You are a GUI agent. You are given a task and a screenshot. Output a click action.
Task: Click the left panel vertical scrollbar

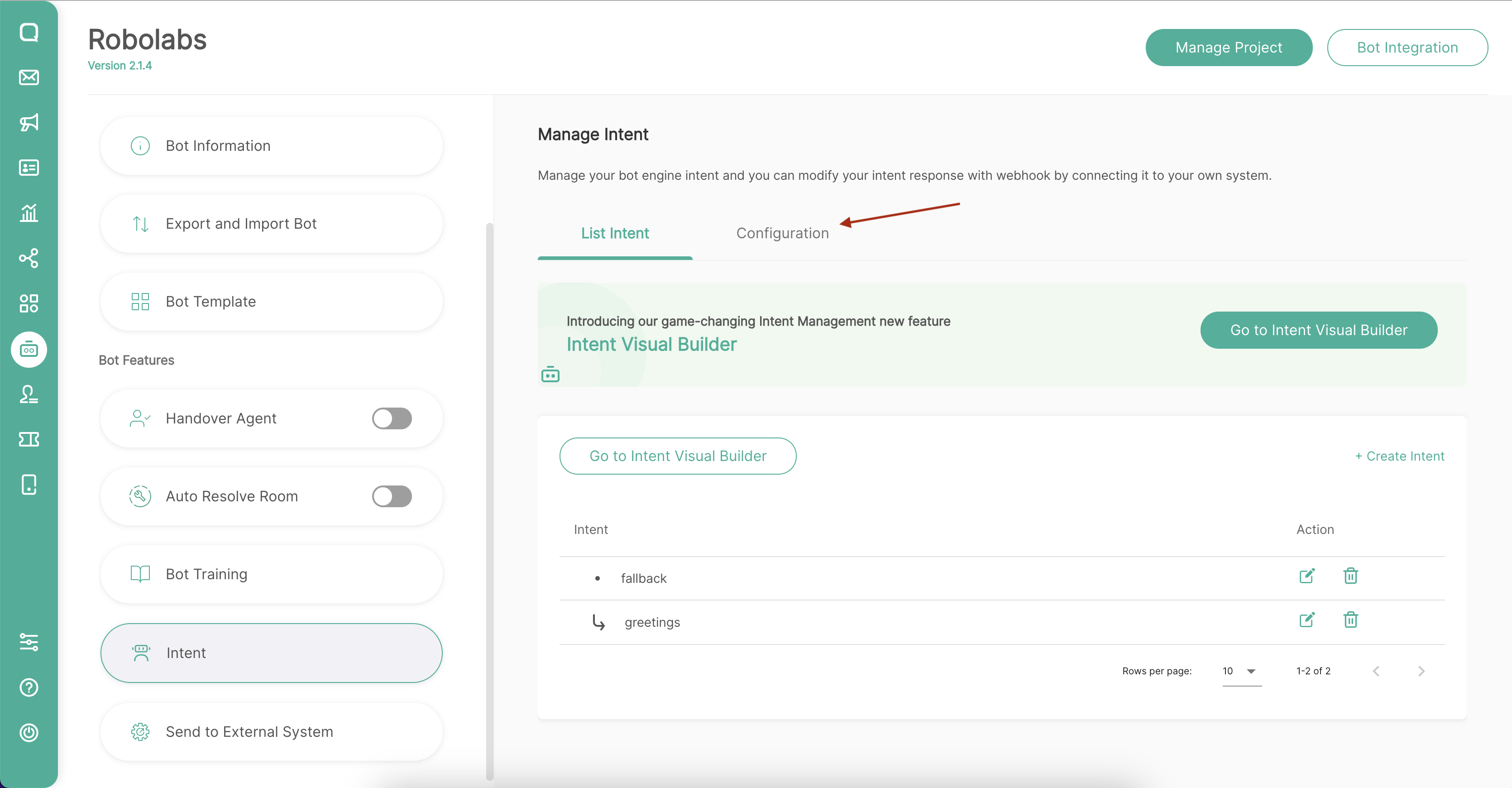(489, 499)
